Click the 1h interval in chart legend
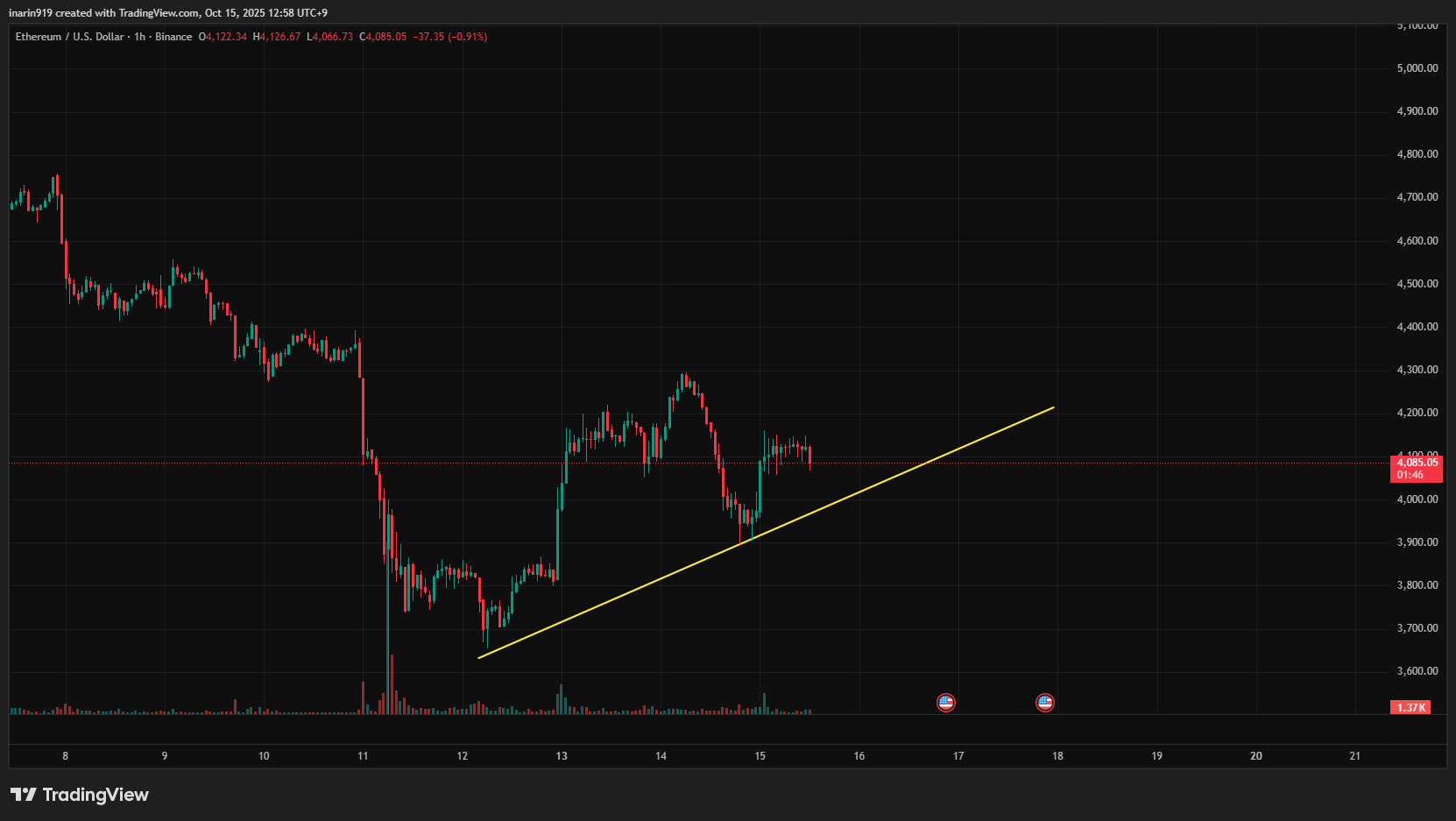The width and height of the screenshot is (1456, 821). click(x=140, y=37)
